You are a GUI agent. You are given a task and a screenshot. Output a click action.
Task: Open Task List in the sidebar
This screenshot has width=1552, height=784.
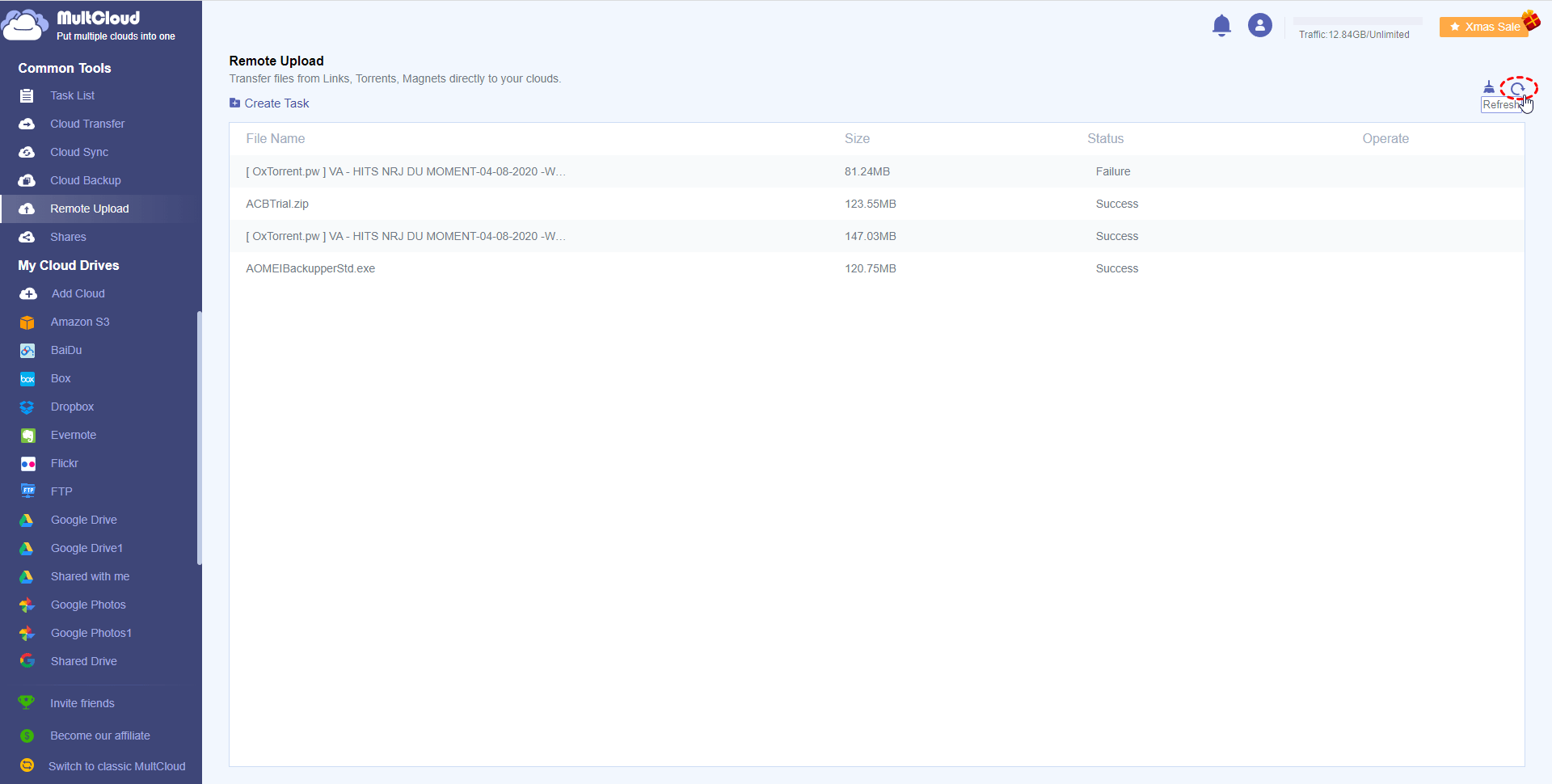(72, 95)
